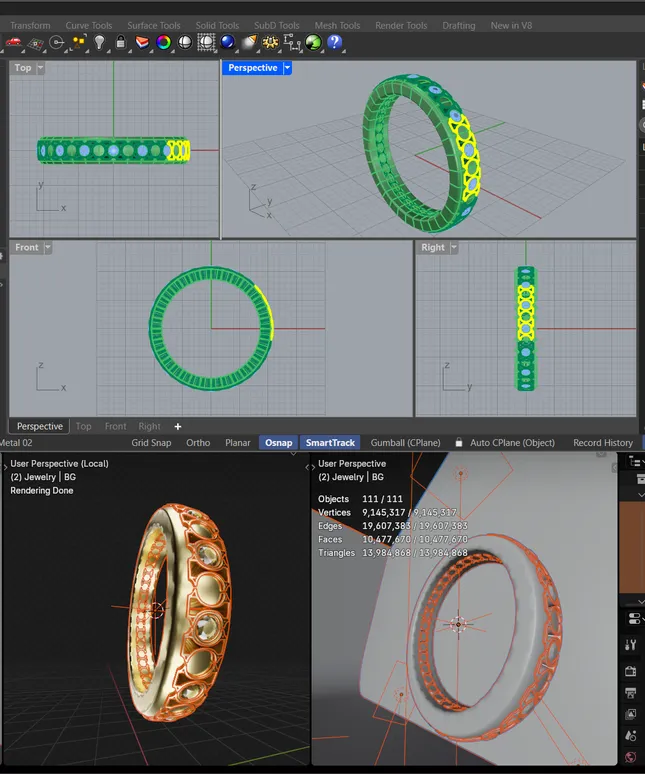
Task: Click the light bulb icon in toolbar
Action: (99, 42)
